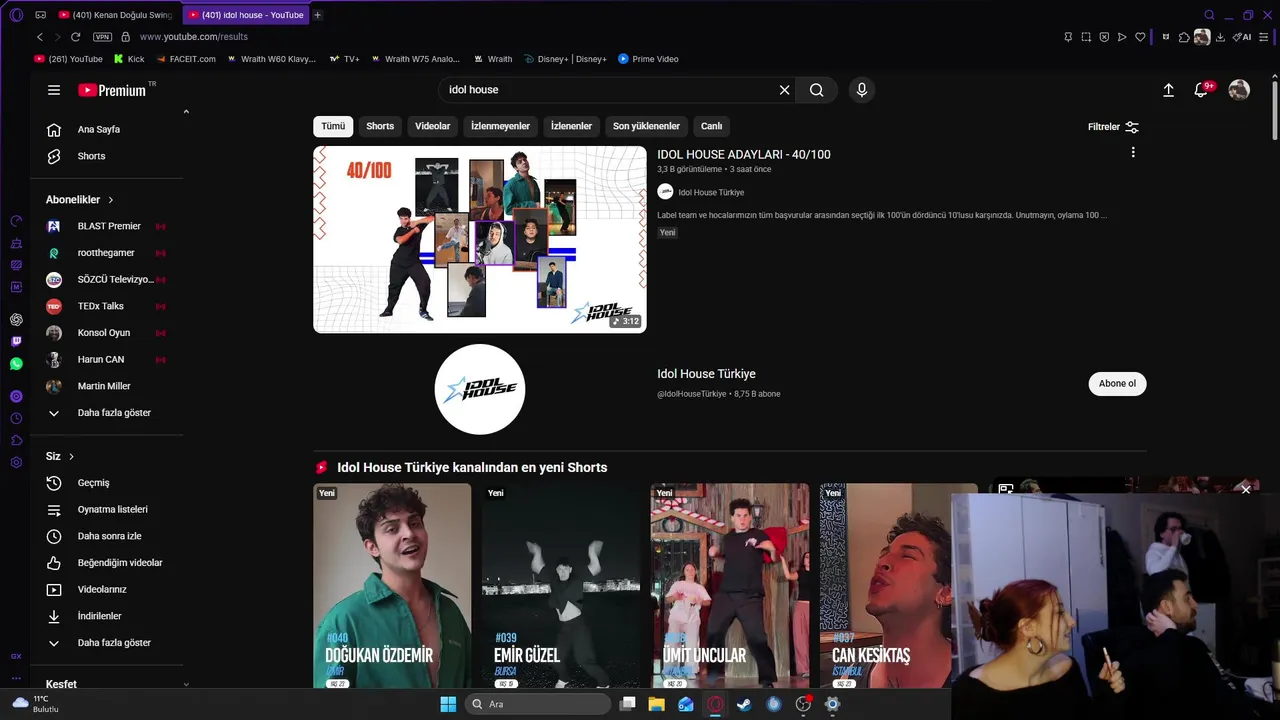Go back with the browser back arrow
Viewport: 1280px width, 720px height.
(40, 37)
